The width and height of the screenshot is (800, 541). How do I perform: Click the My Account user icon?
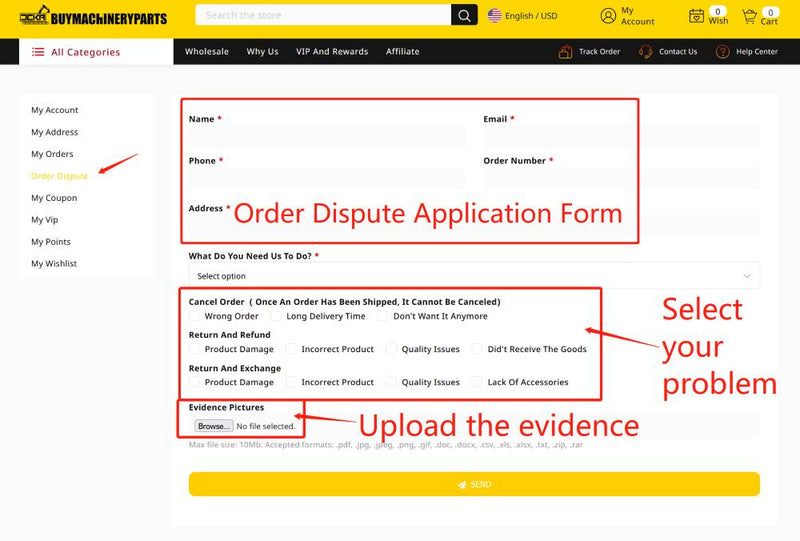608,16
